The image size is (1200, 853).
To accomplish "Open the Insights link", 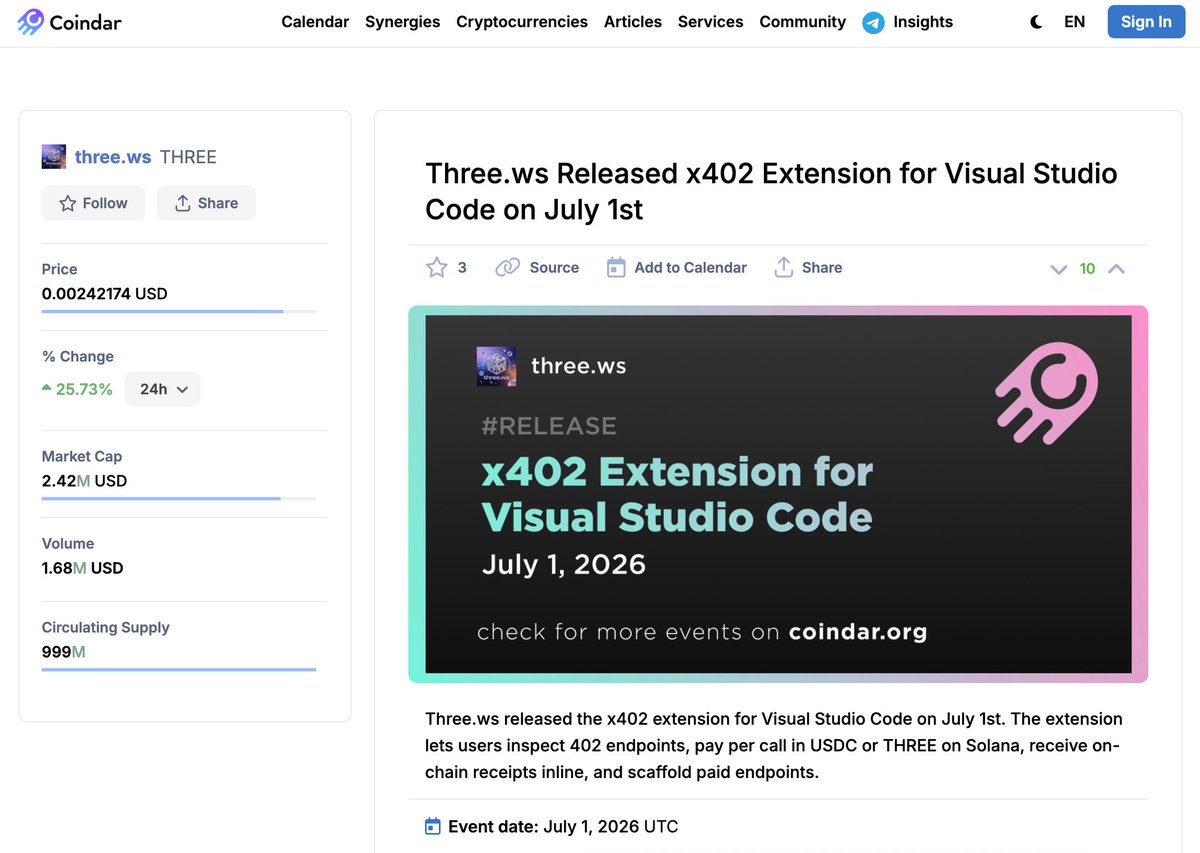I will pyautogui.click(x=923, y=21).
